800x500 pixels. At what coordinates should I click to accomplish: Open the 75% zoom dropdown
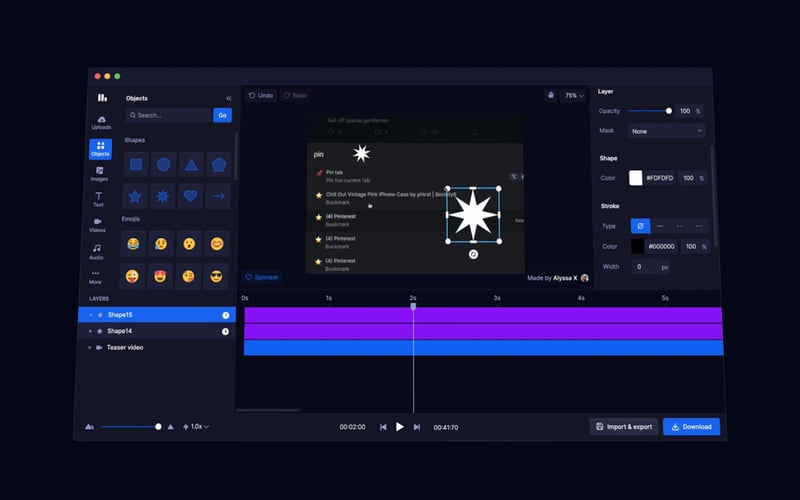[573, 95]
